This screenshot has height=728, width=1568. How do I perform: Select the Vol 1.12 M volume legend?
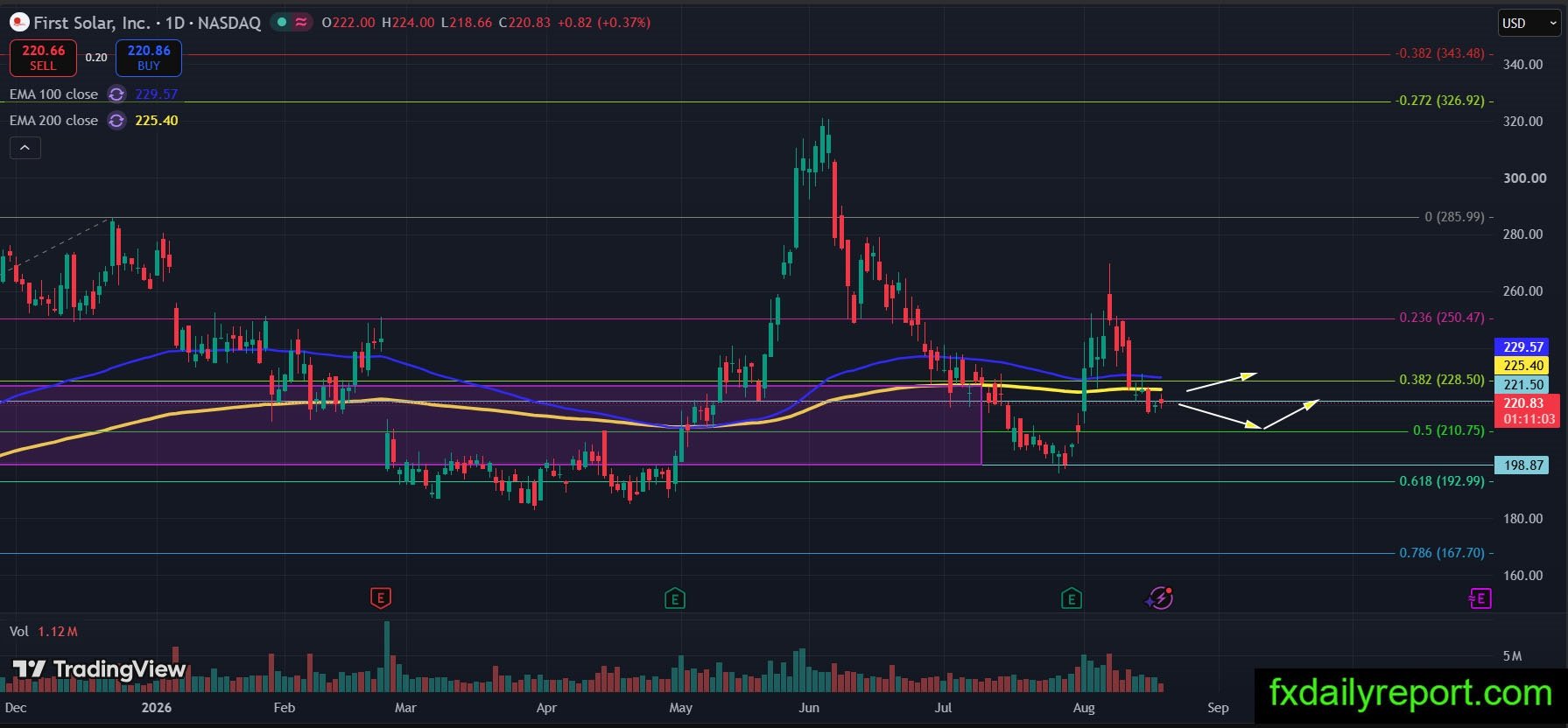pos(43,632)
